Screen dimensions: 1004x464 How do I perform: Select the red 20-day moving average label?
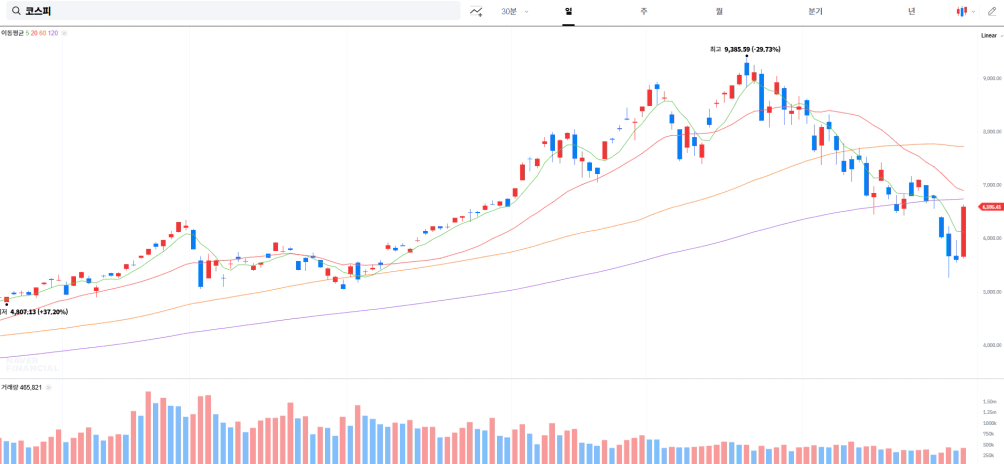pos(34,33)
